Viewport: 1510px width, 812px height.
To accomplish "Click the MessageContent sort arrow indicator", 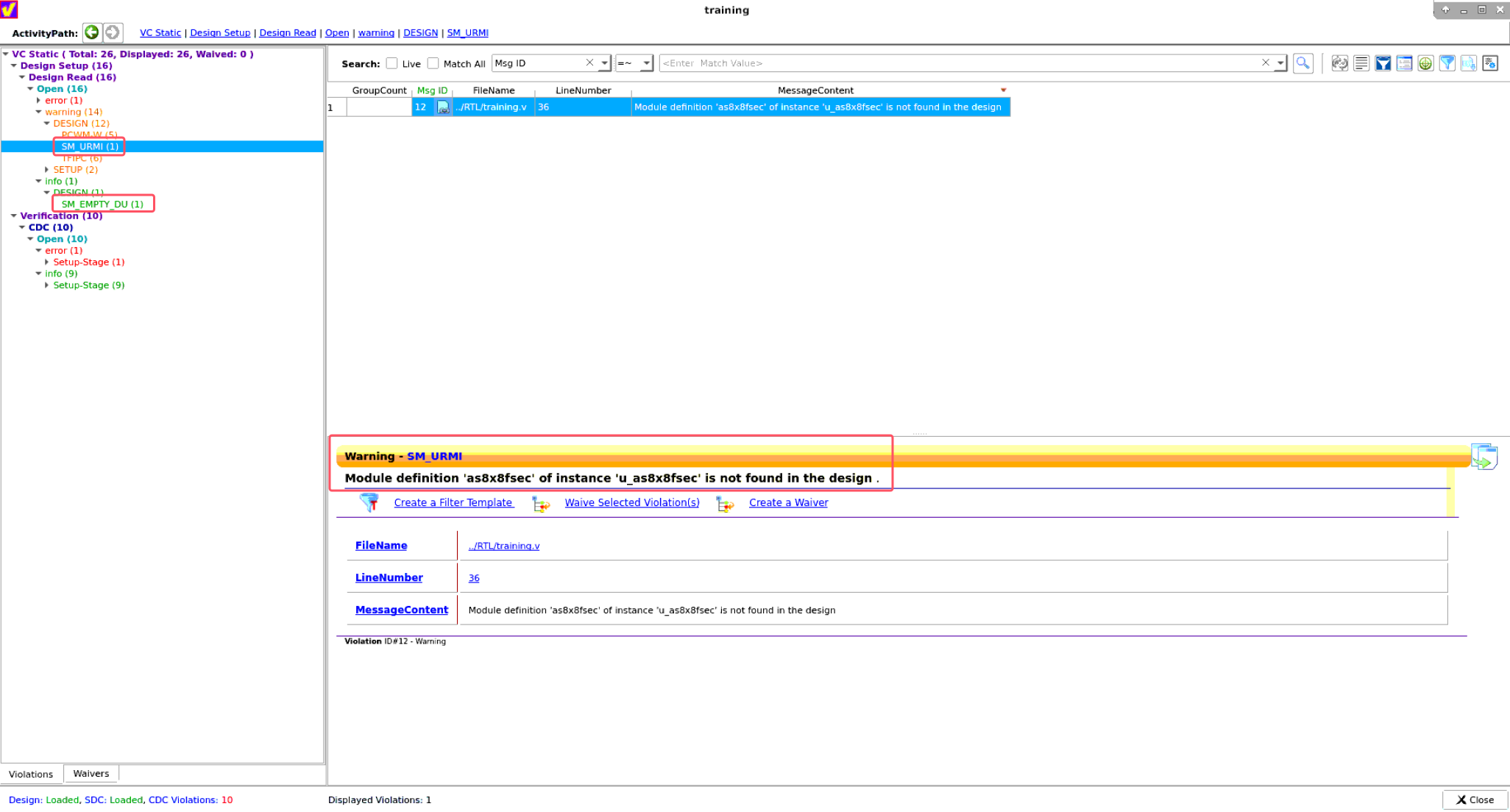I will [1003, 89].
